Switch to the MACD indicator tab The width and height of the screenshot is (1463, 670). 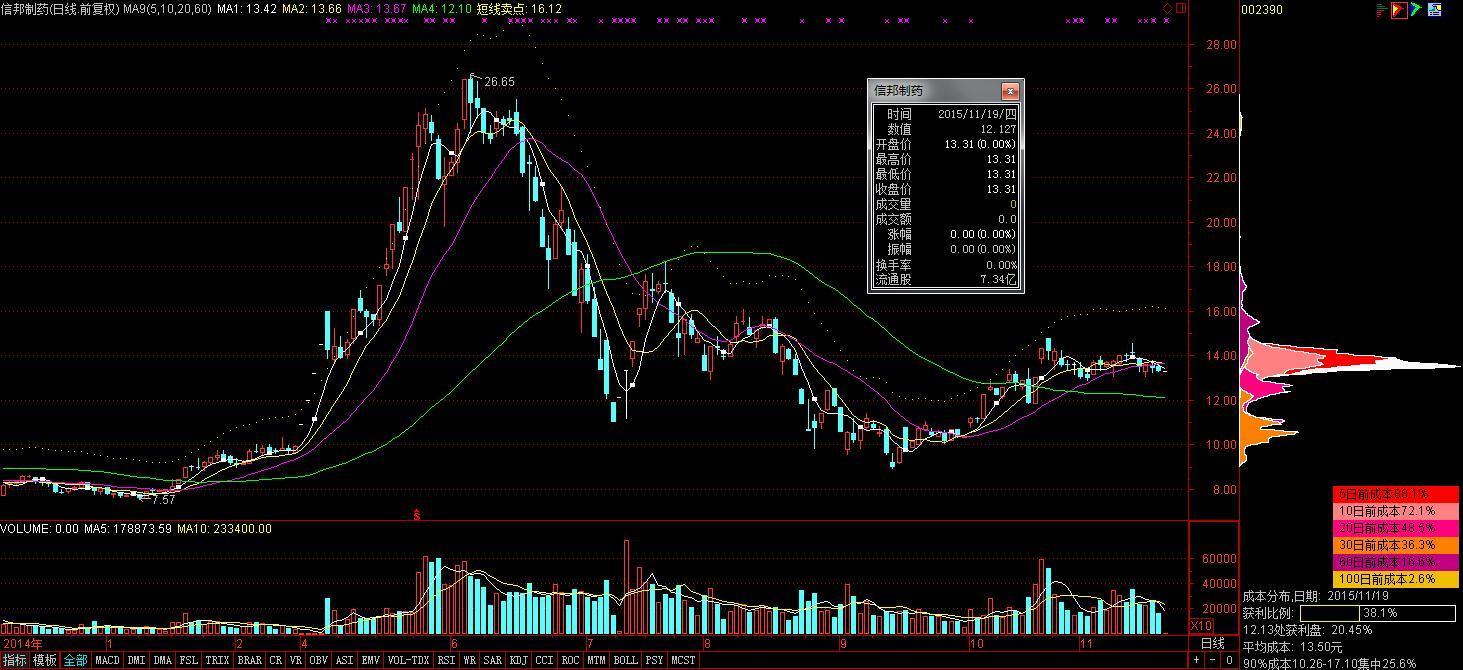[x=107, y=661]
